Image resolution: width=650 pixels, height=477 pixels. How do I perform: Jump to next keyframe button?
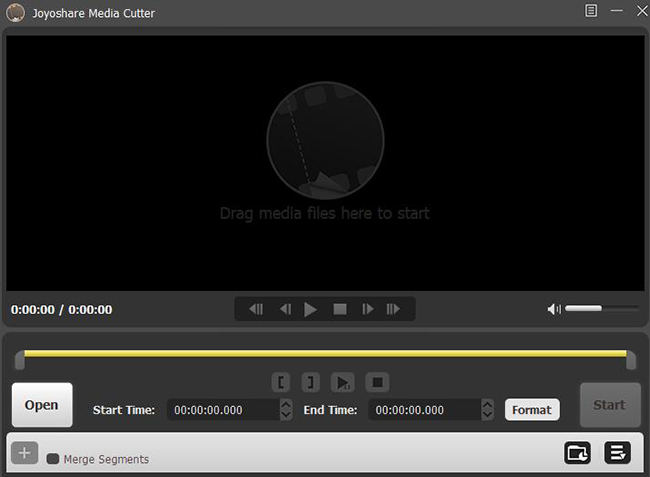tap(393, 309)
